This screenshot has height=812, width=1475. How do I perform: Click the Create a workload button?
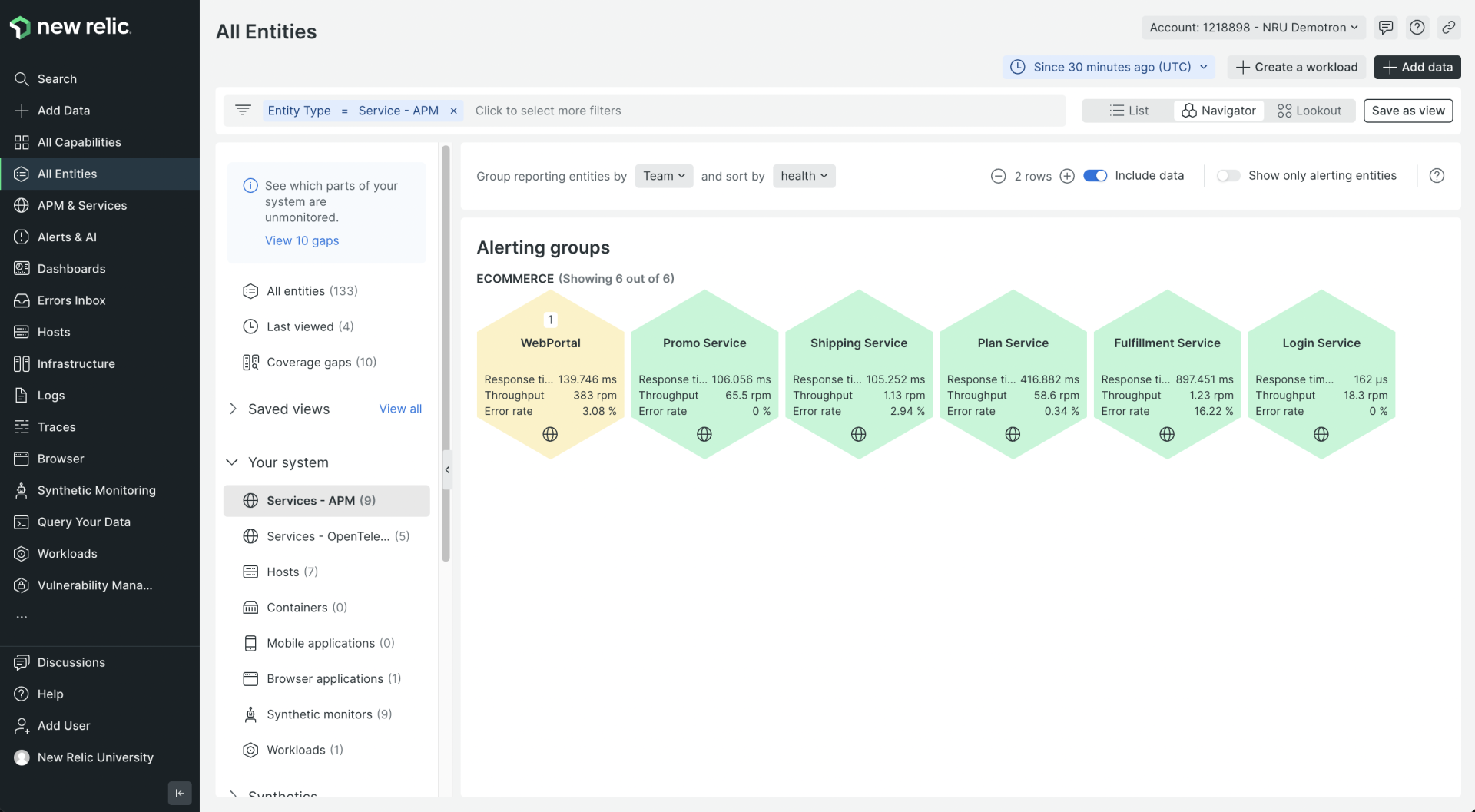1296,67
